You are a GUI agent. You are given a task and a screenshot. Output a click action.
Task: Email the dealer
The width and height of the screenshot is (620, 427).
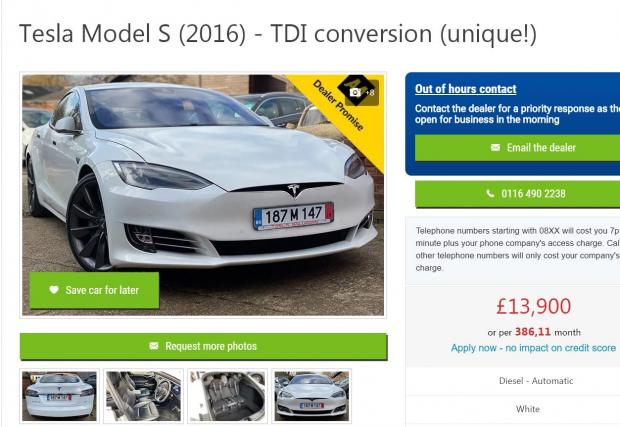(x=518, y=148)
